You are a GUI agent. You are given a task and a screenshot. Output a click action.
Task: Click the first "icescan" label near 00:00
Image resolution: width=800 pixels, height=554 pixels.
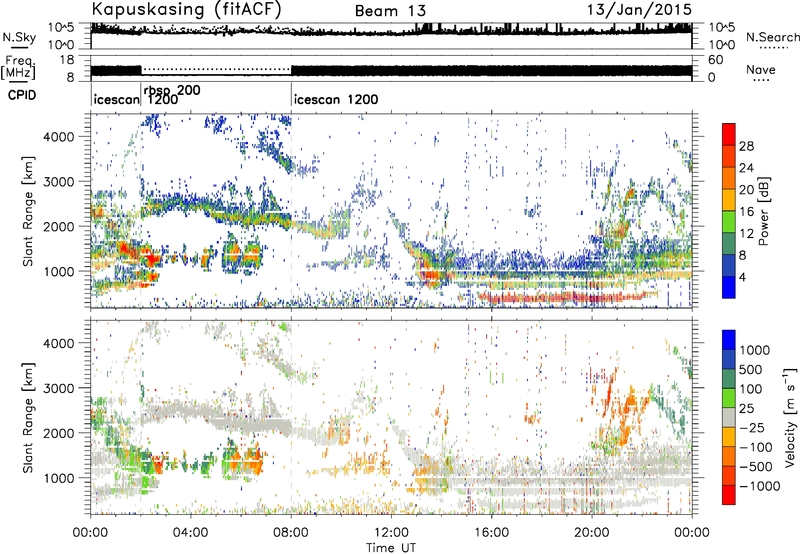[x=116, y=99]
